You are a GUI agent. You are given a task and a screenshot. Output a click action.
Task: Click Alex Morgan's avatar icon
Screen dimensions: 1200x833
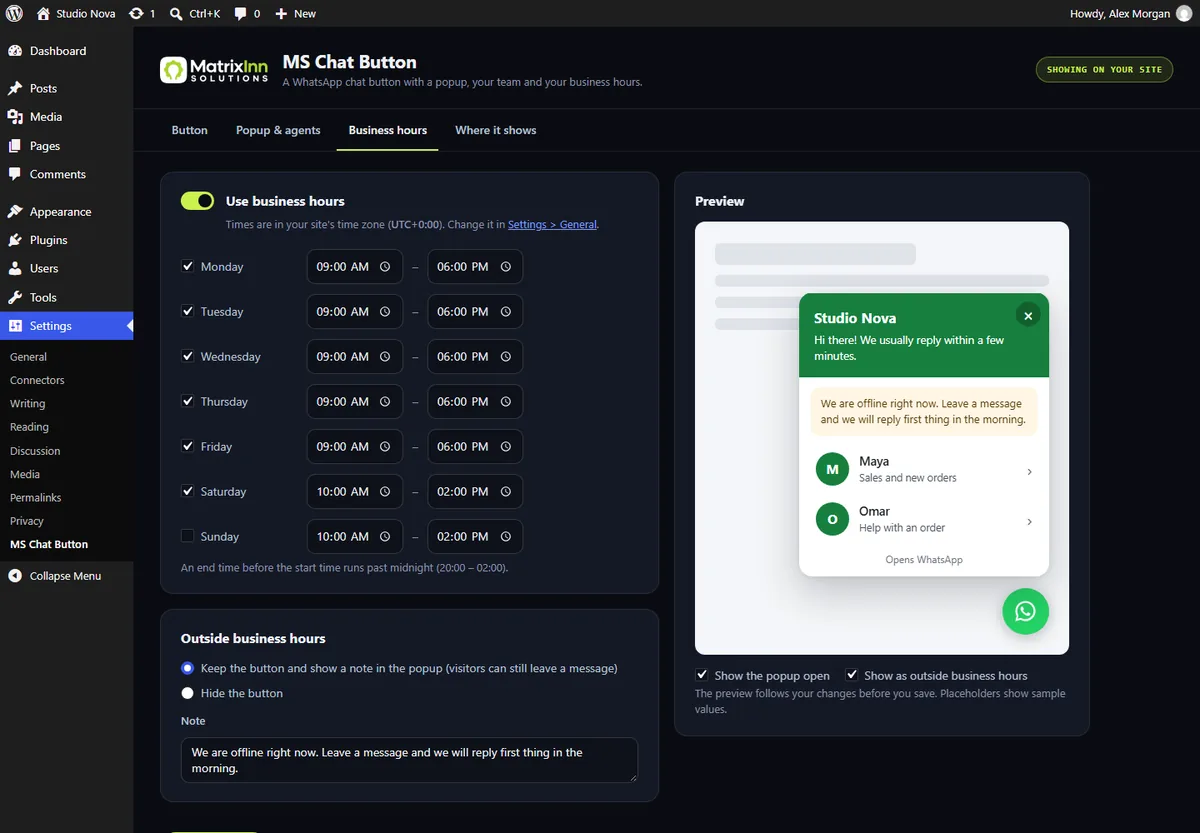[x=1184, y=14]
